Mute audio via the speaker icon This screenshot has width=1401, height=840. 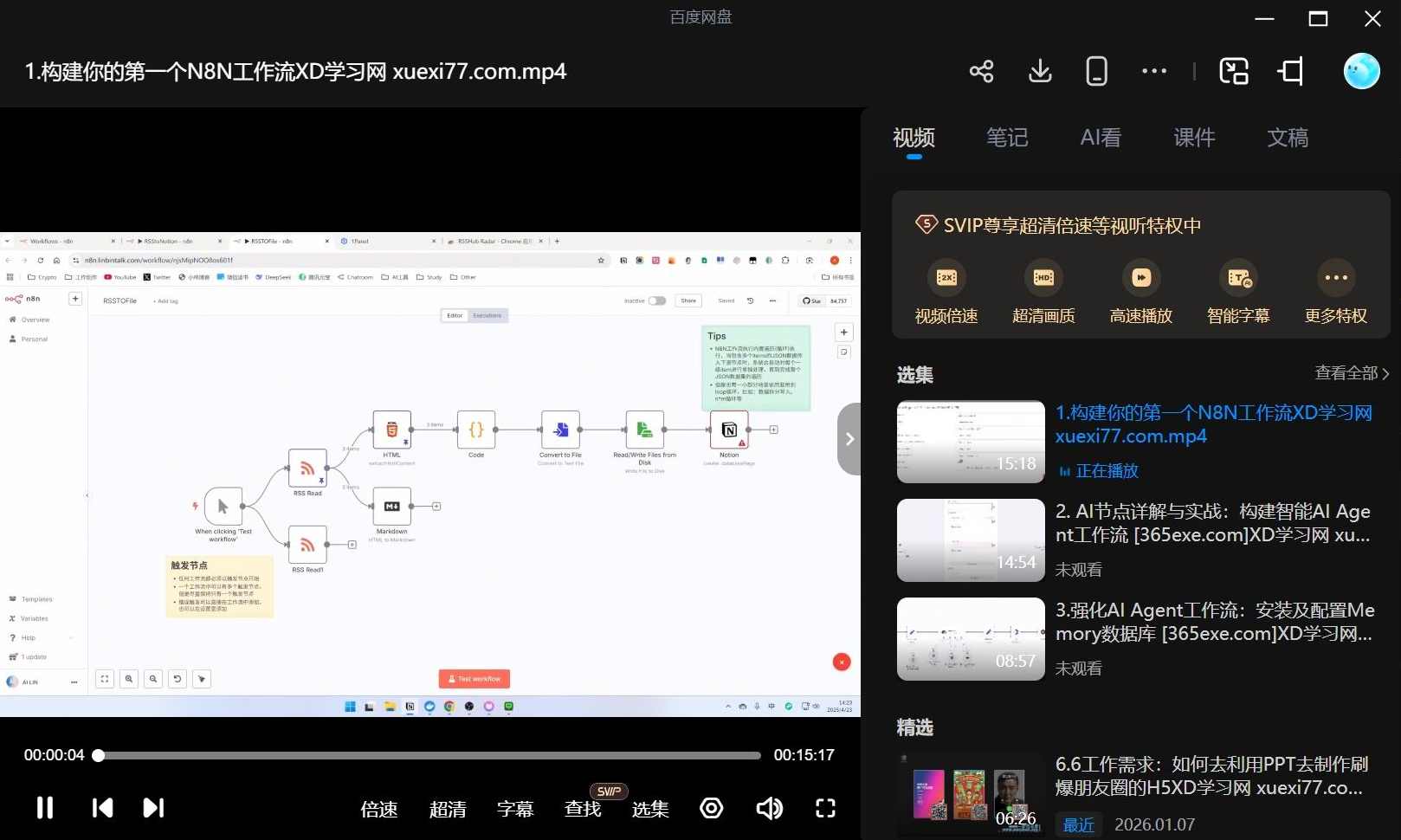[x=769, y=808]
